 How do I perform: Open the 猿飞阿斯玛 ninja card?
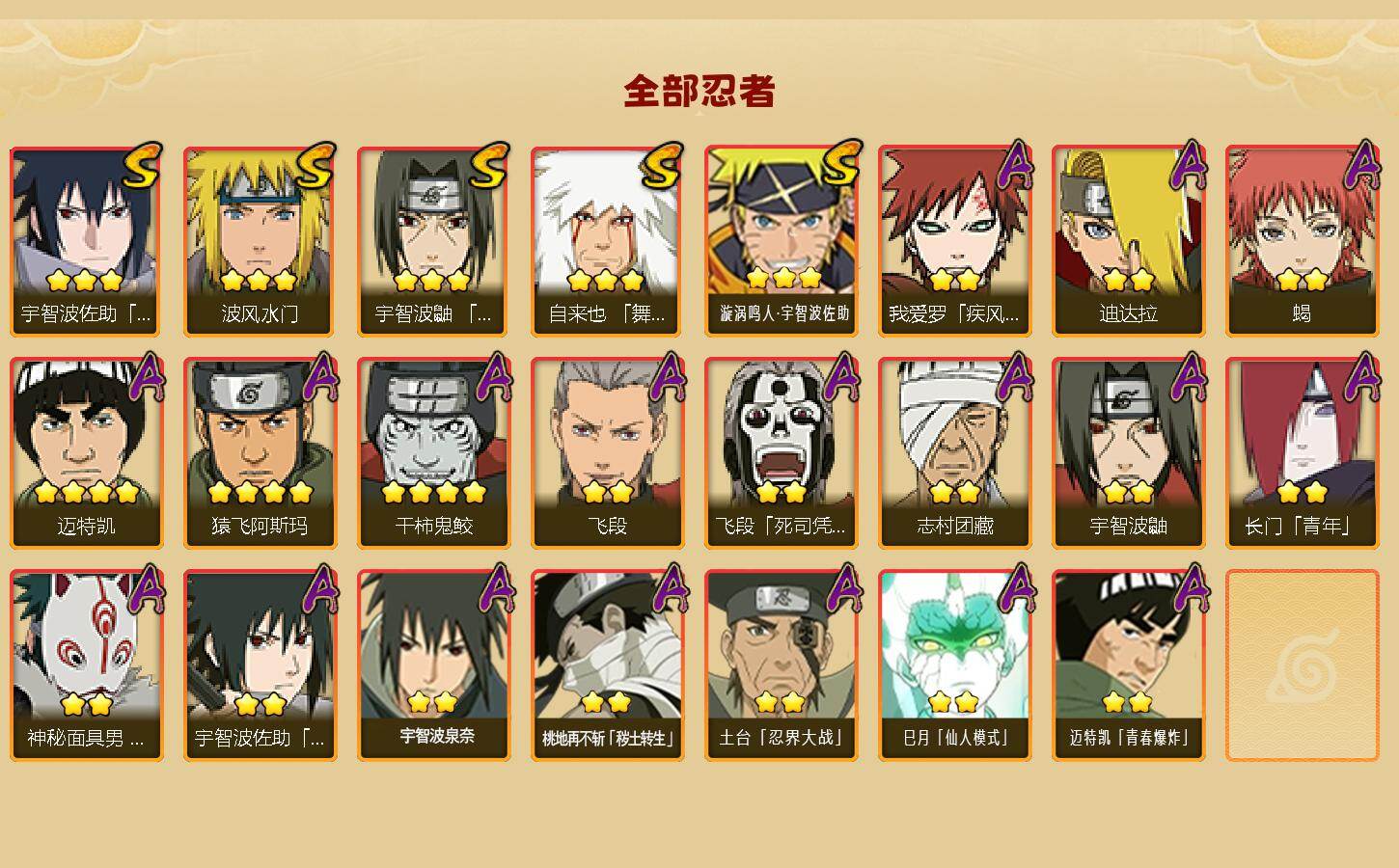tap(260, 453)
